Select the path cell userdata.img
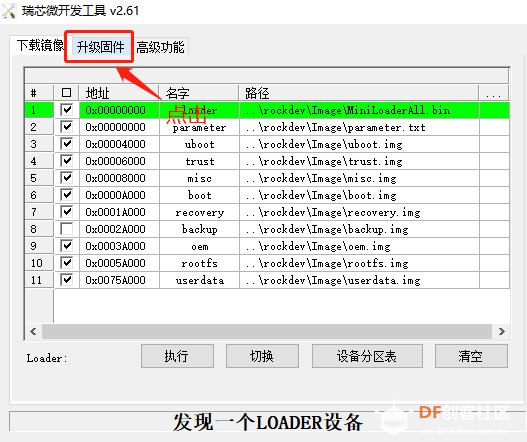The image size is (527, 442). tap(359, 280)
